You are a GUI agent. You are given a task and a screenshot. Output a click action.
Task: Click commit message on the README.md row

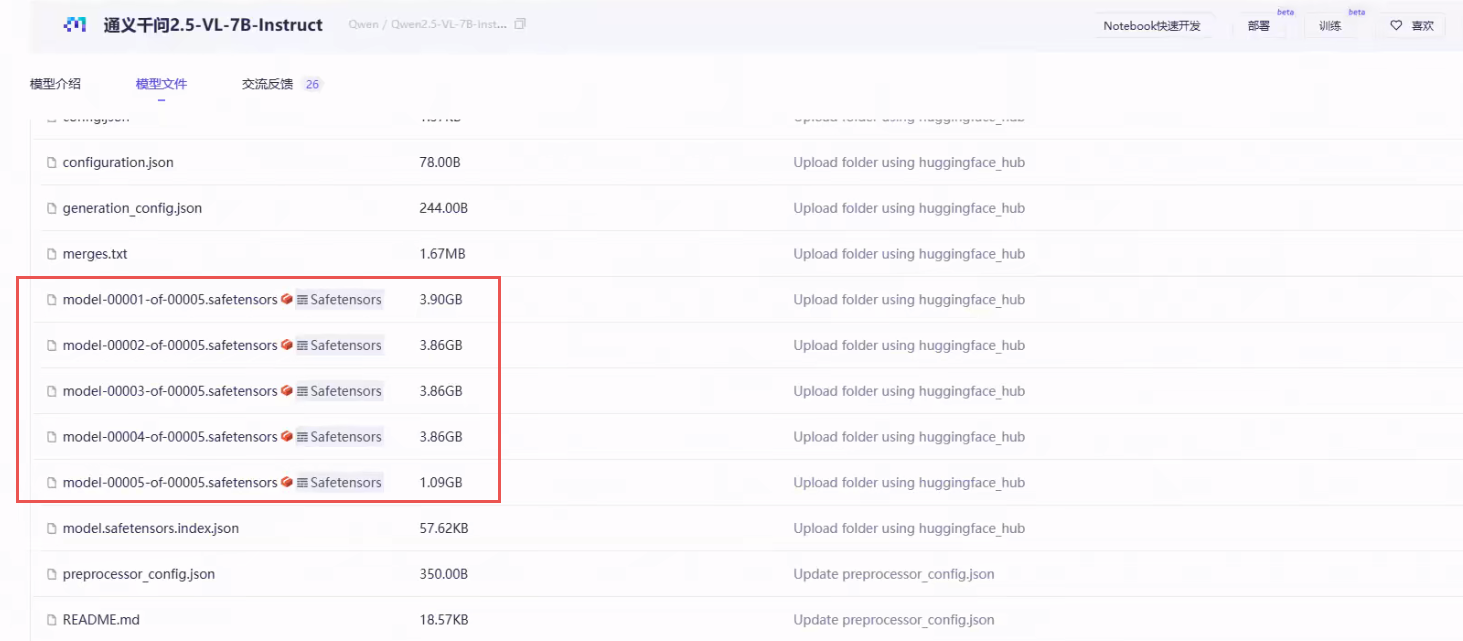coord(894,620)
